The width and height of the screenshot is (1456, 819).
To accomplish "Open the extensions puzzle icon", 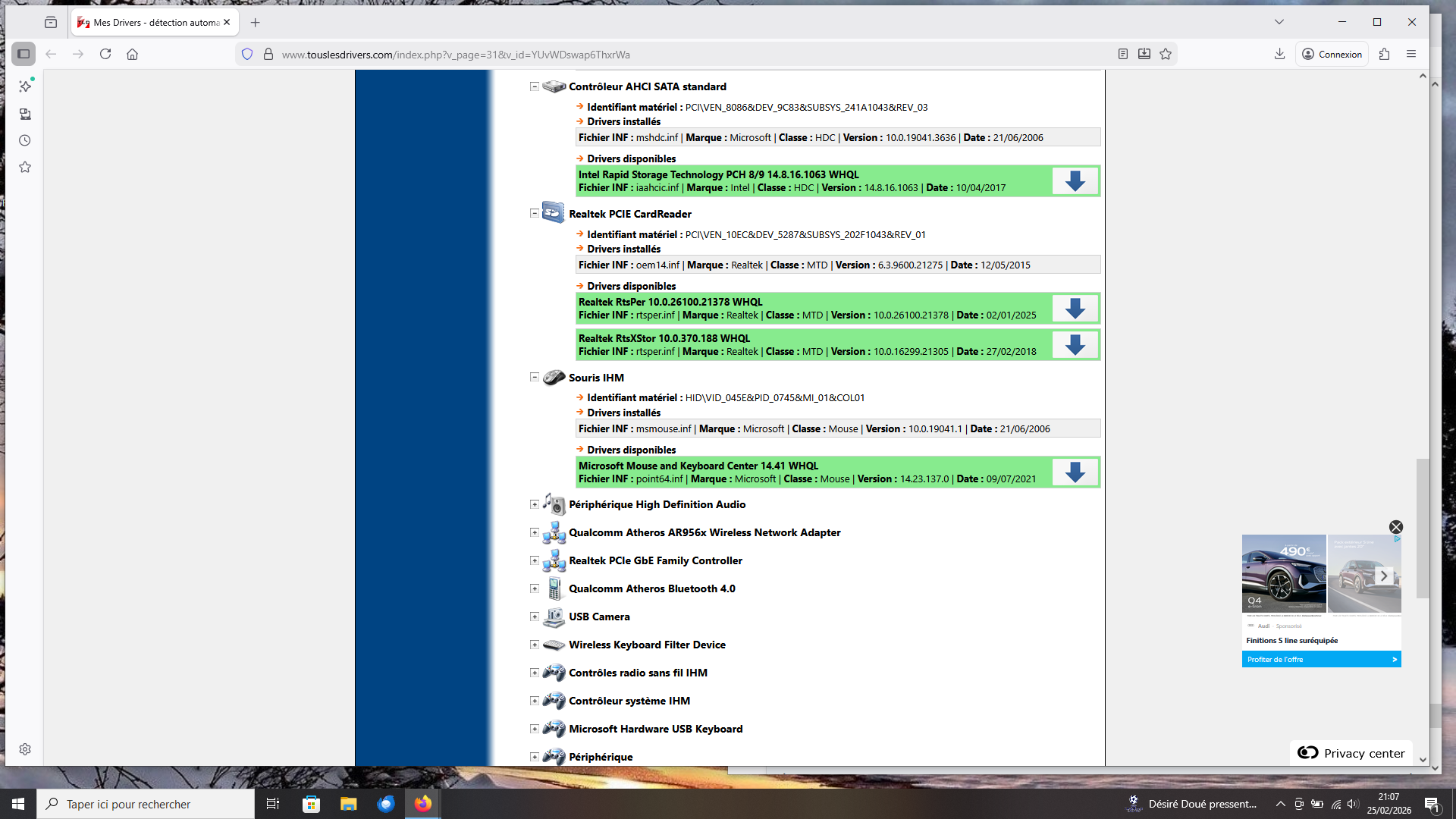I will click(x=1384, y=54).
